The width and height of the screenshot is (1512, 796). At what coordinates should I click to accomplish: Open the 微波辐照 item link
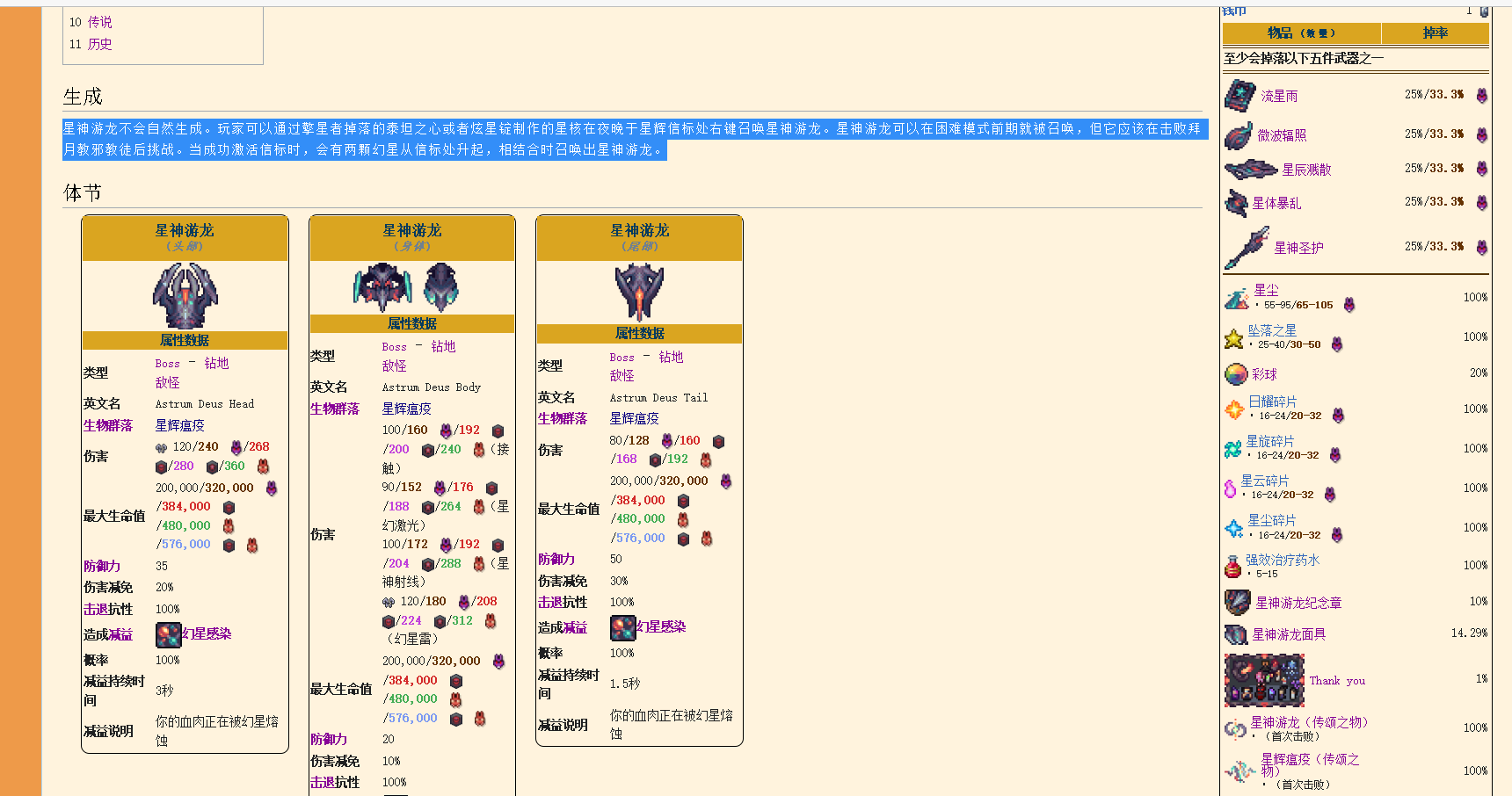1282,135
